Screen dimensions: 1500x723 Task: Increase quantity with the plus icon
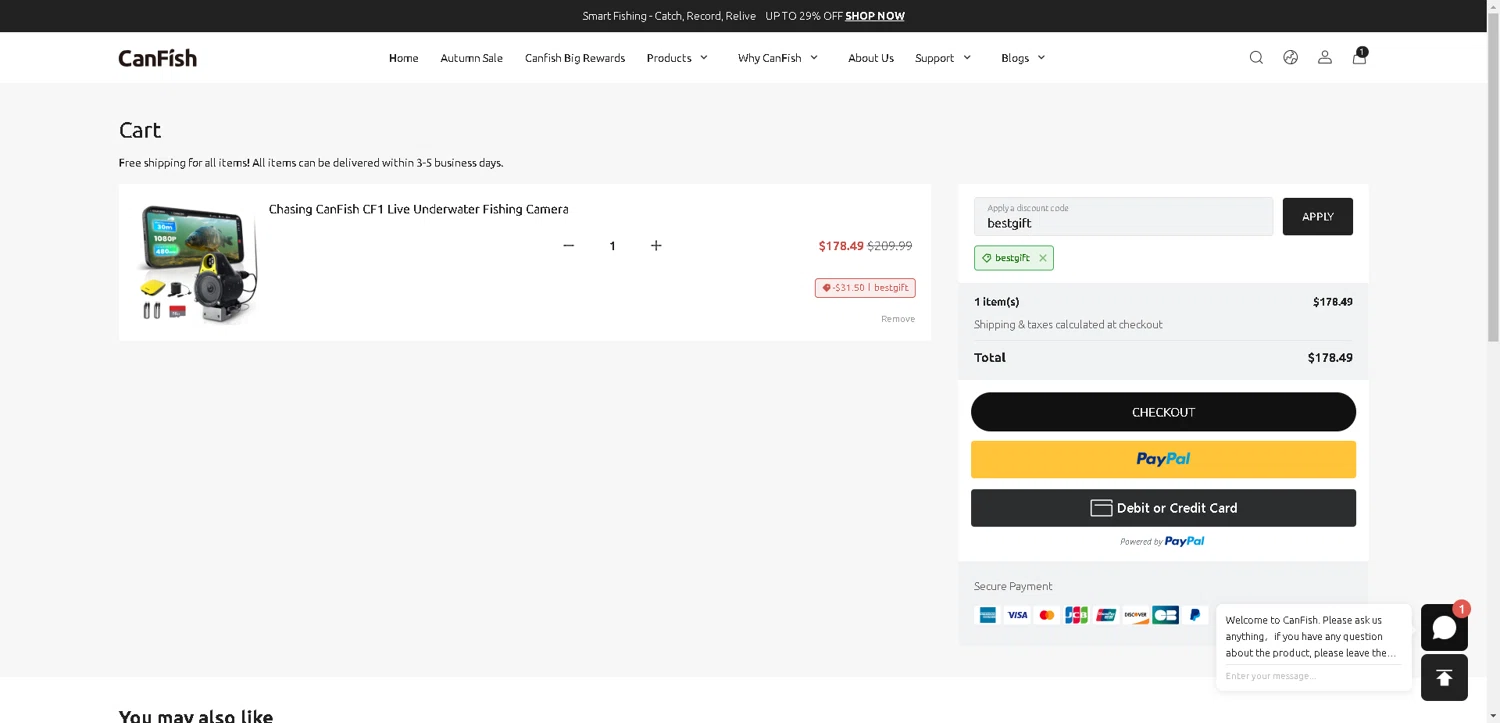(656, 246)
